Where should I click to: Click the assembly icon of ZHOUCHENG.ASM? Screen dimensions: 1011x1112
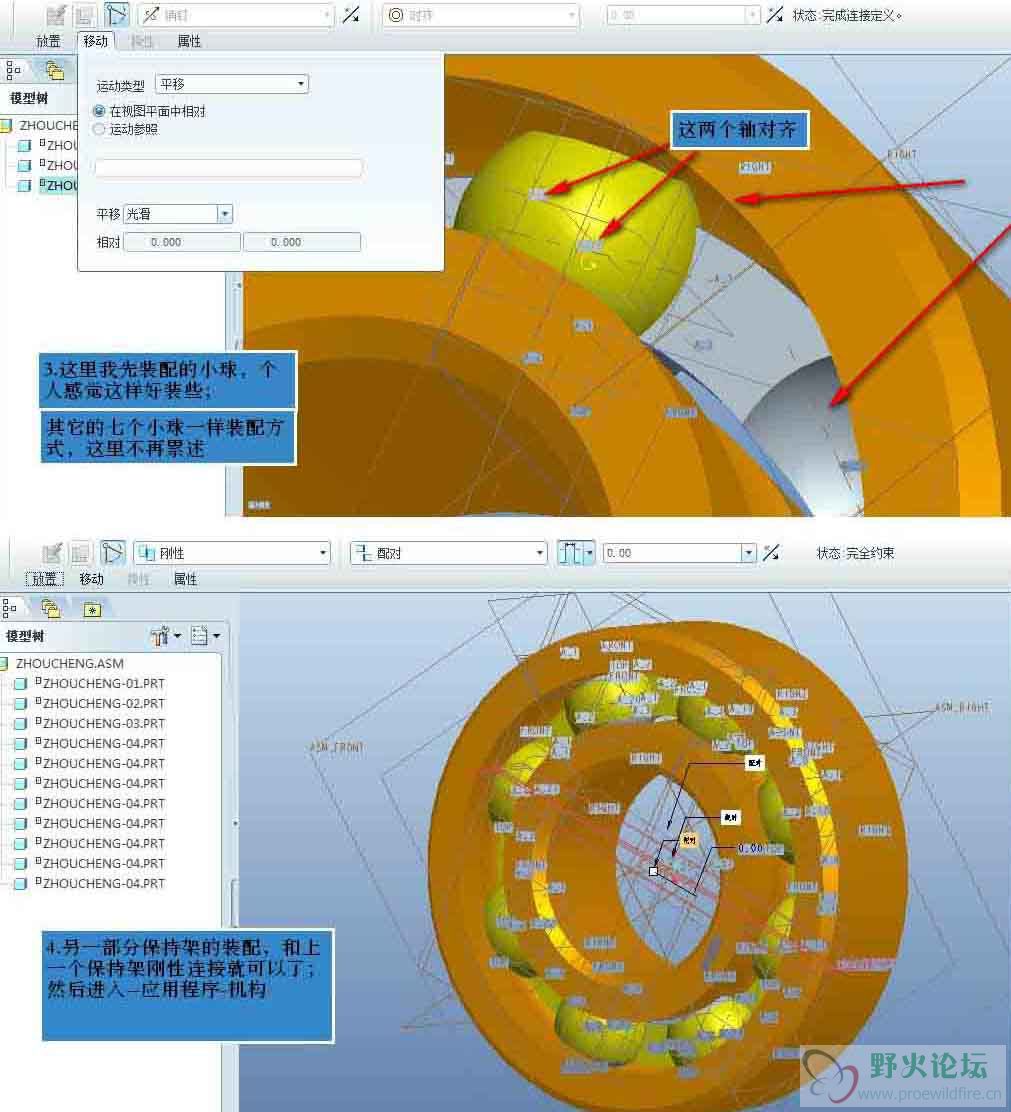(x=5, y=664)
